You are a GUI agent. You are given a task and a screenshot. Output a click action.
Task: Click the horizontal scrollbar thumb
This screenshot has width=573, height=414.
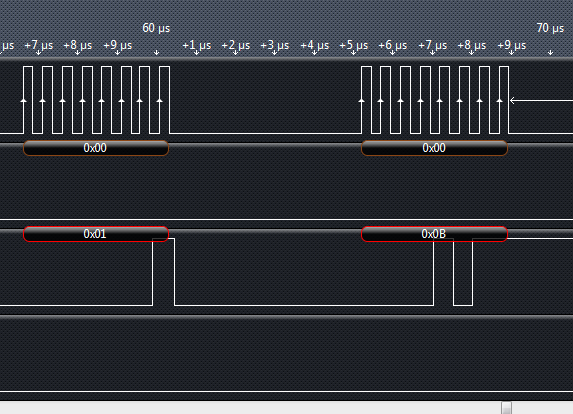(x=506, y=408)
